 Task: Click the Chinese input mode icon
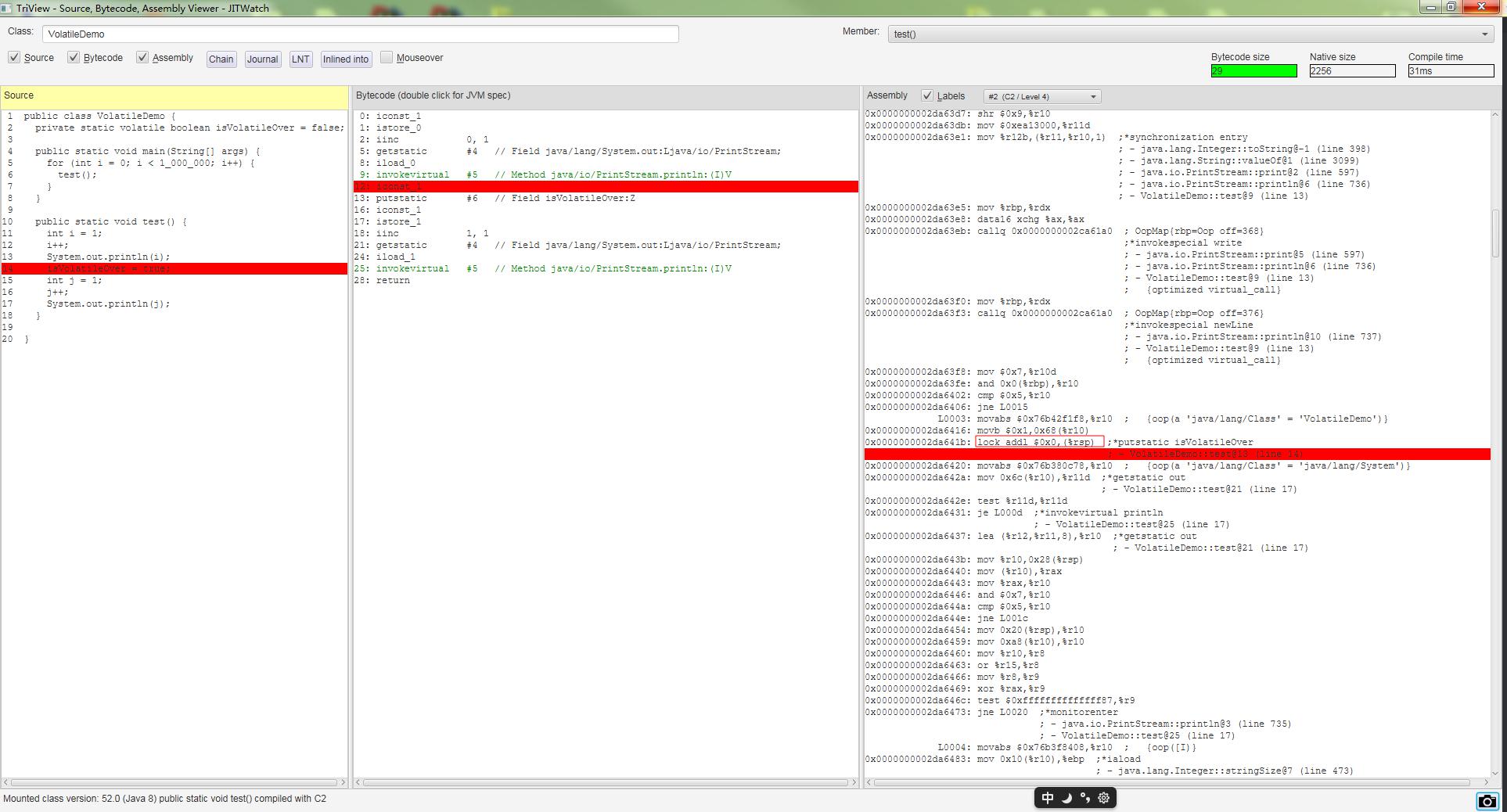tap(1048, 798)
